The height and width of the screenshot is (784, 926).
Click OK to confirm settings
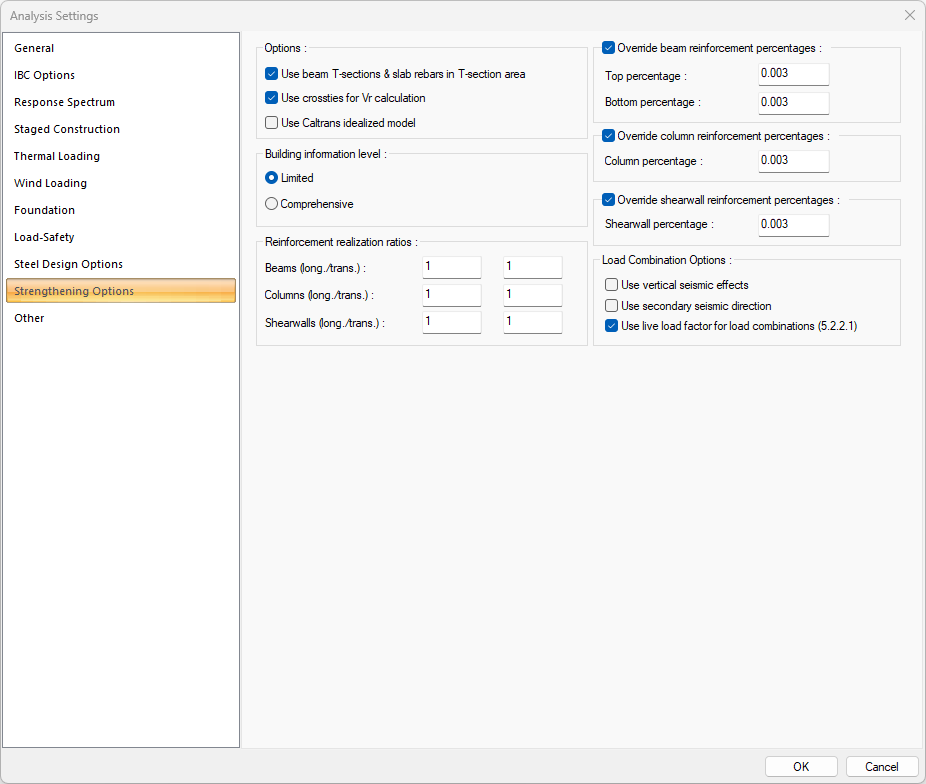[801, 767]
